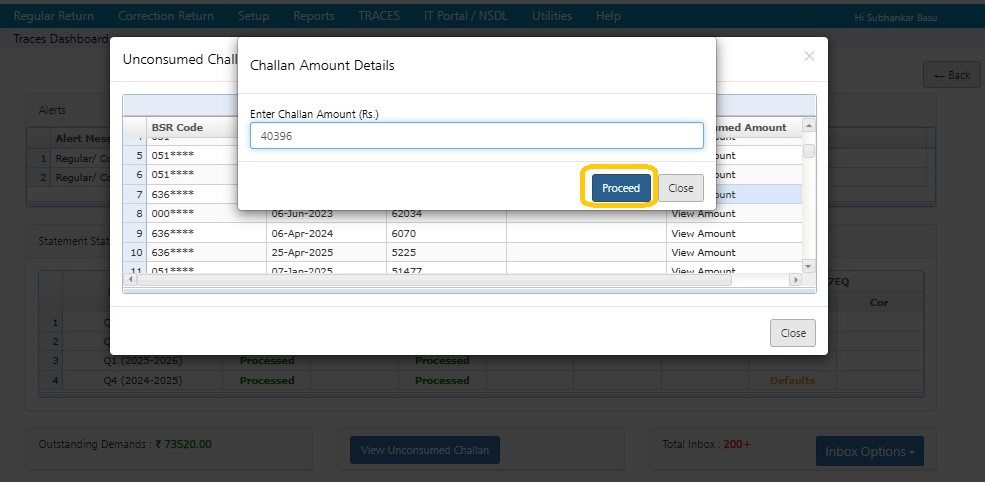
Task: Click the horizontal scrollbar left arrow
Action: point(129,281)
